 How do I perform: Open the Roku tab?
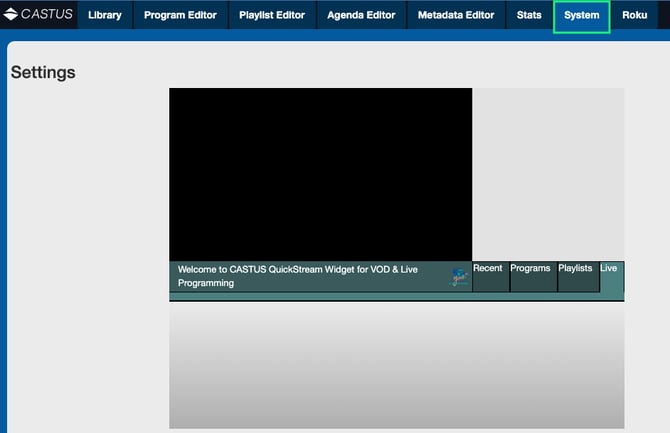coord(635,15)
